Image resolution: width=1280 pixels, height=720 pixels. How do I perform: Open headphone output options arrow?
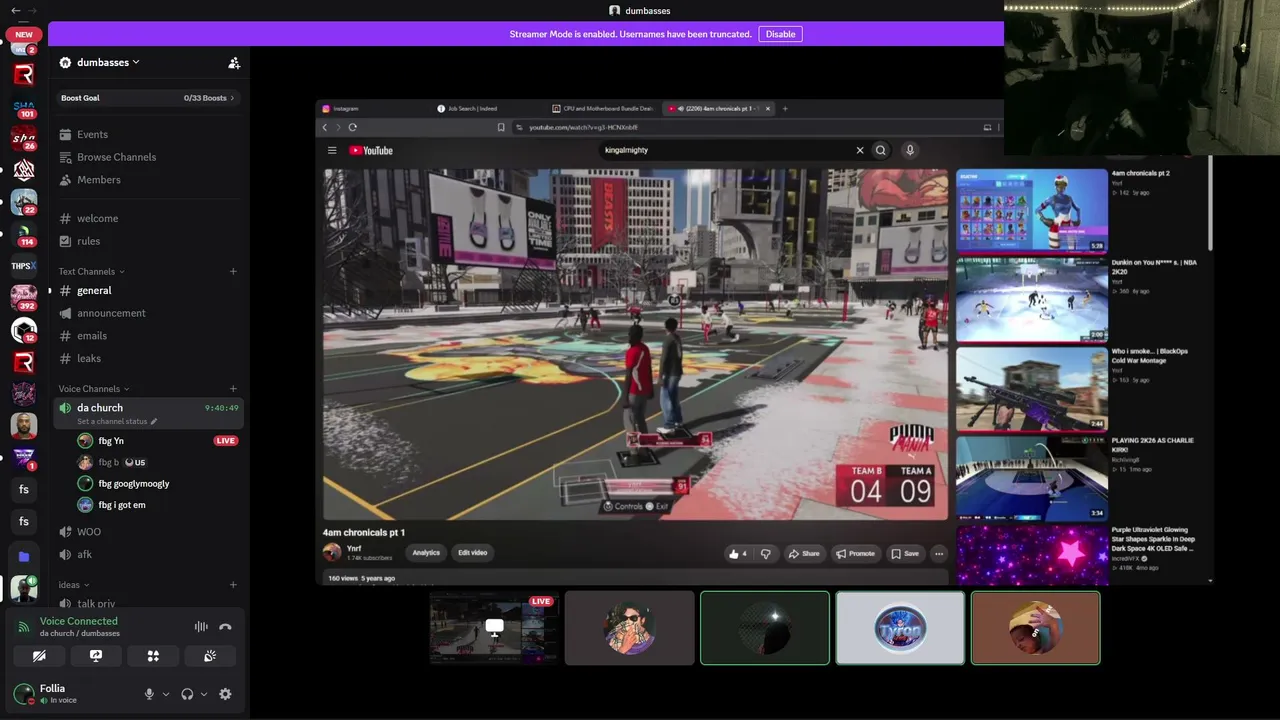[x=204, y=694]
